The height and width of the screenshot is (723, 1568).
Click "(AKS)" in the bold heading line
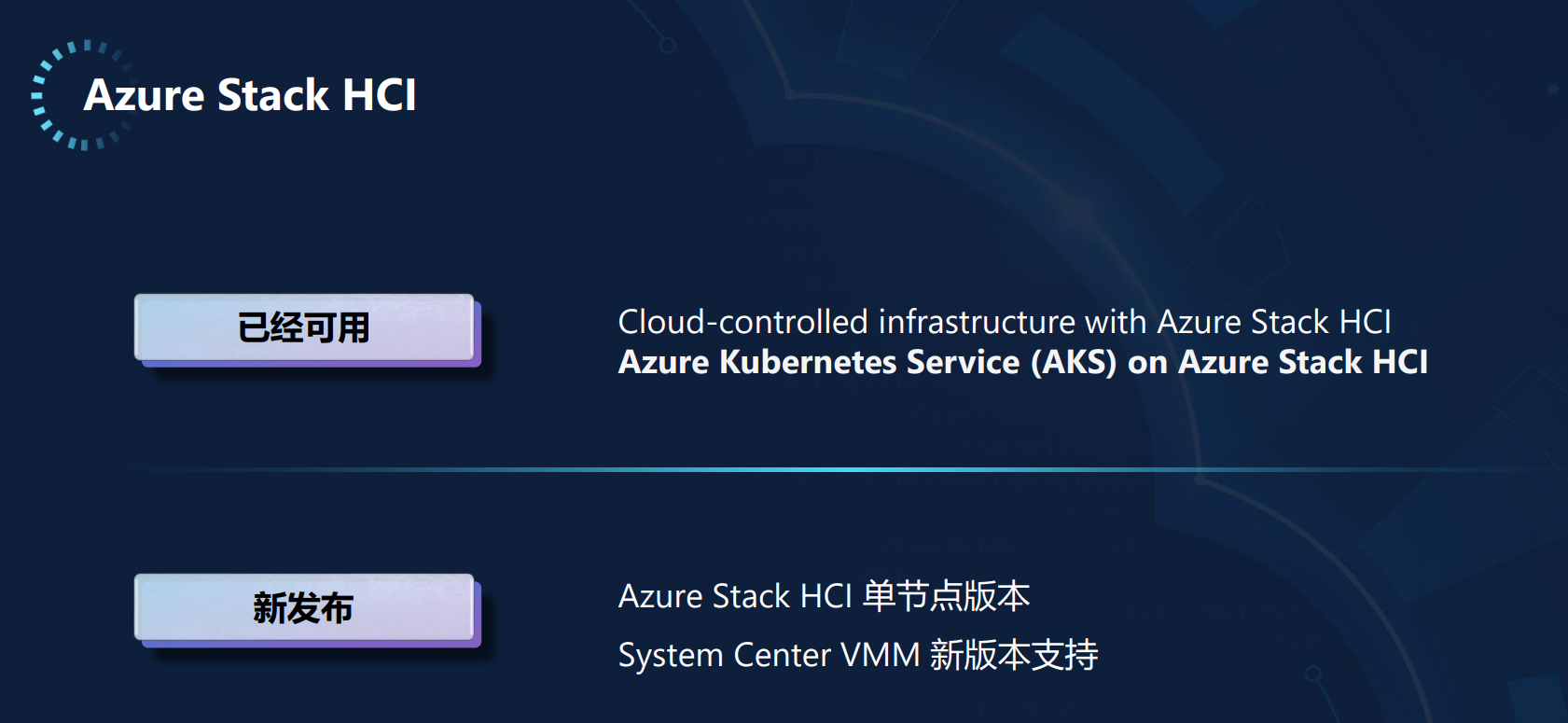pyautogui.click(x=1074, y=362)
